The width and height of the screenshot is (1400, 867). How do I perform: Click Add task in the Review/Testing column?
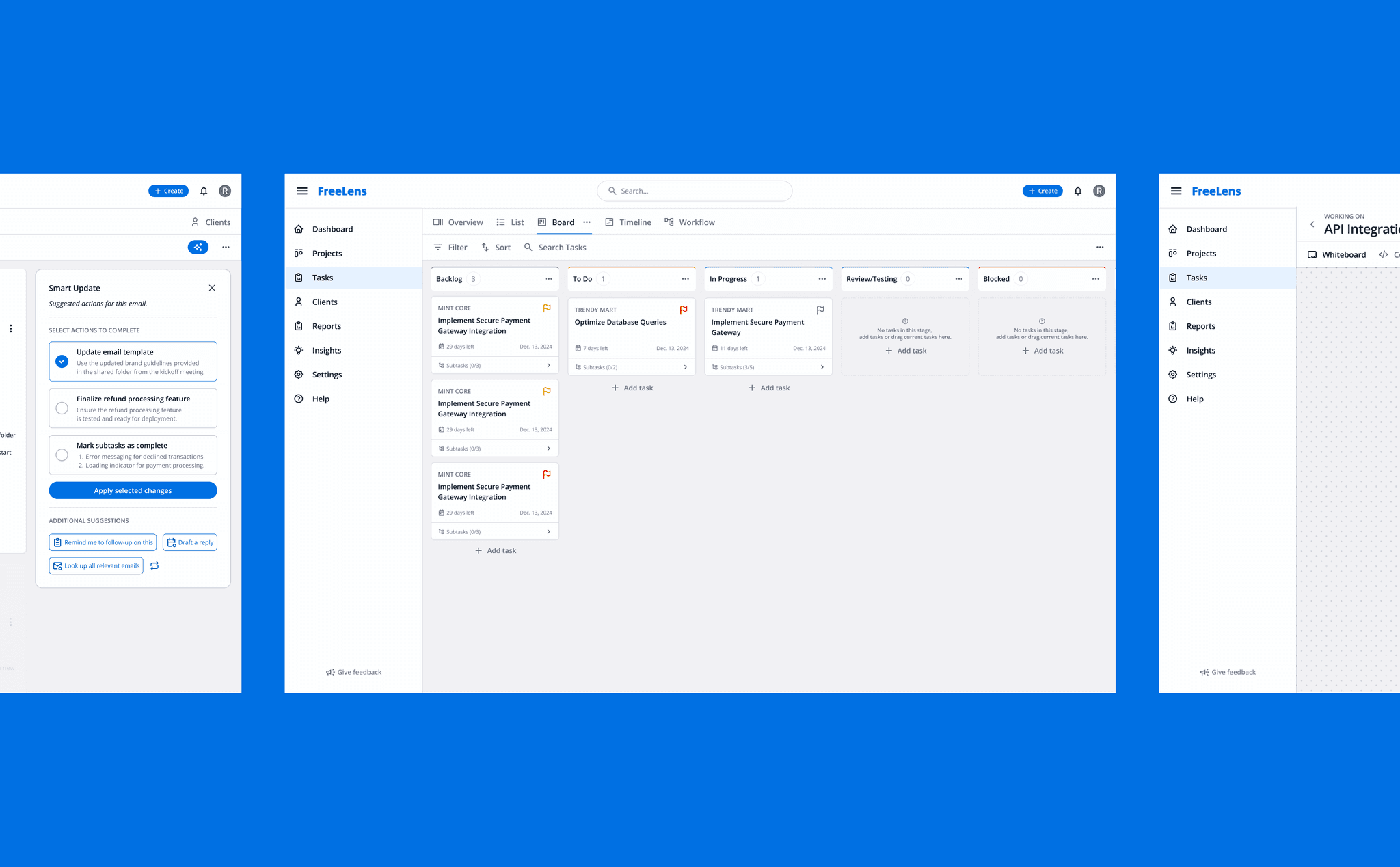tap(905, 351)
